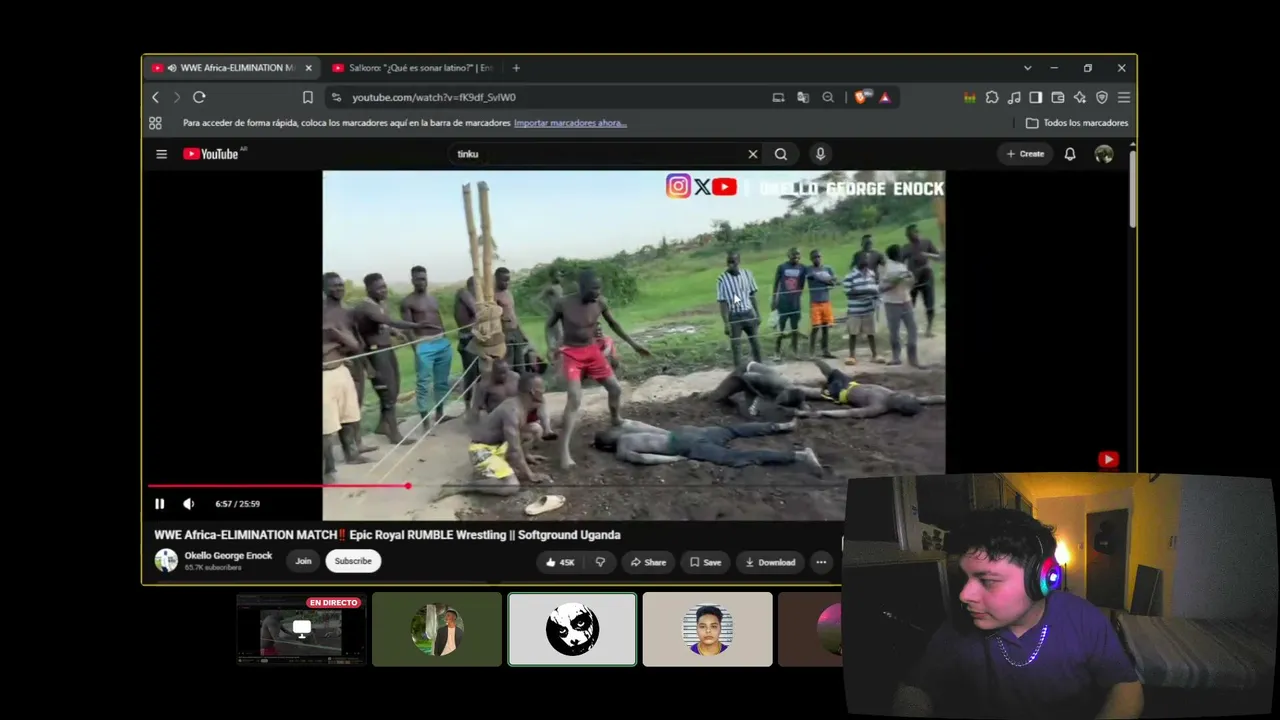This screenshot has height=720, width=1280.
Task: Open the site information icon beside the URL
Action: 336,97
